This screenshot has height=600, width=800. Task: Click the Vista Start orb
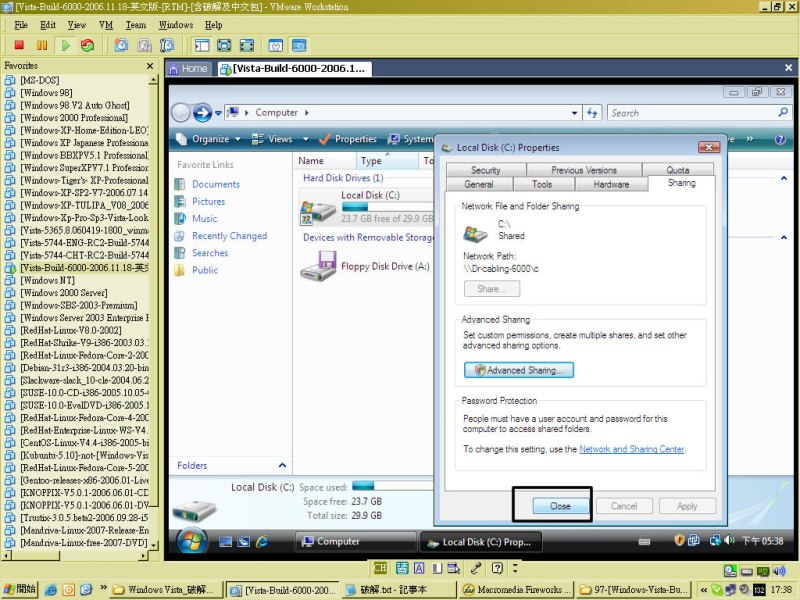(192, 541)
